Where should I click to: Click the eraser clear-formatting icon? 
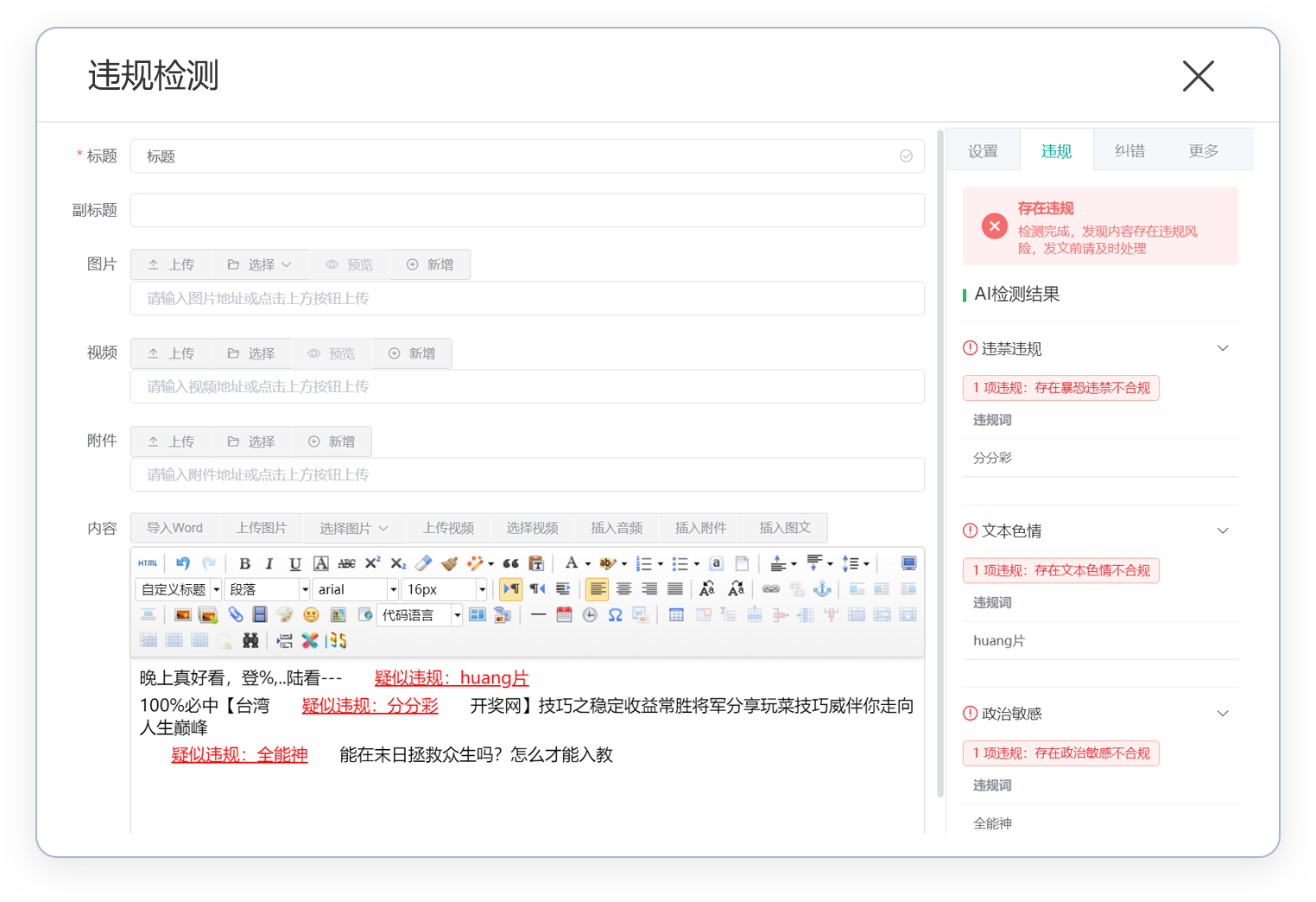click(423, 563)
